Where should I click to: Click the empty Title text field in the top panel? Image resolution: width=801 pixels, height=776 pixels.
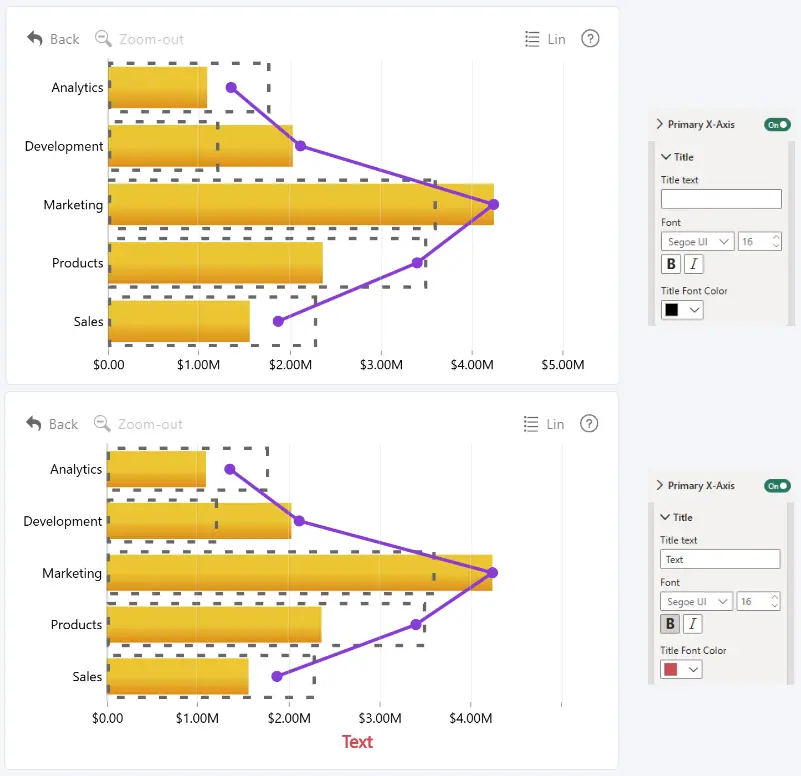tap(721, 199)
